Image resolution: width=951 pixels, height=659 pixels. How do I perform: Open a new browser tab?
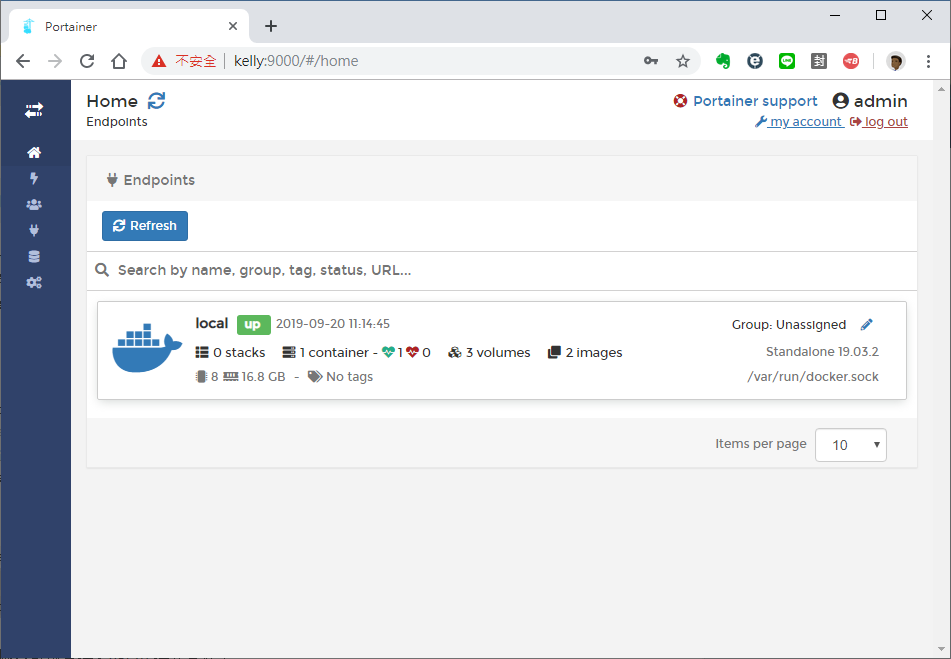click(x=271, y=26)
